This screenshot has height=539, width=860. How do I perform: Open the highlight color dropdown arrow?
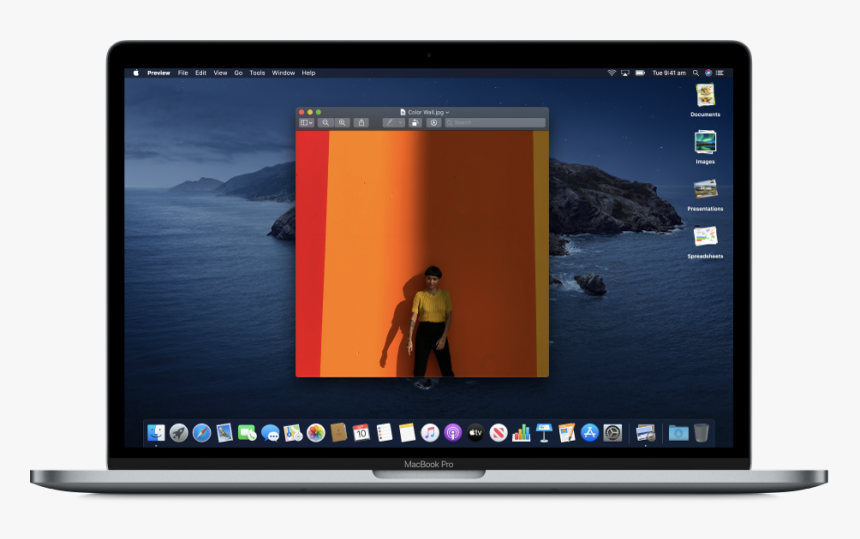(x=401, y=123)
